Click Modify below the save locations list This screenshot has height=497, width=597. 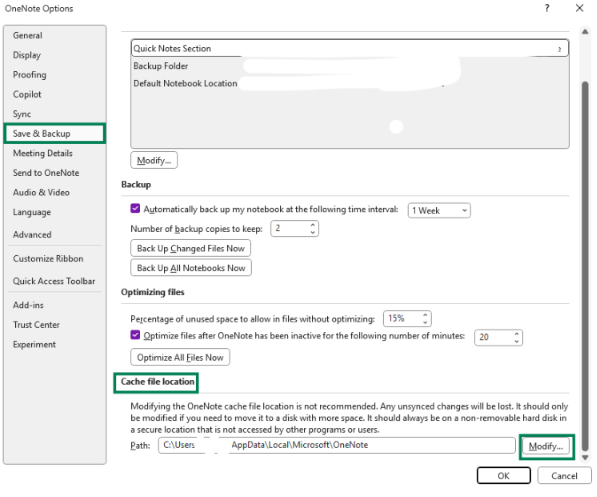(x=154, y=160)
